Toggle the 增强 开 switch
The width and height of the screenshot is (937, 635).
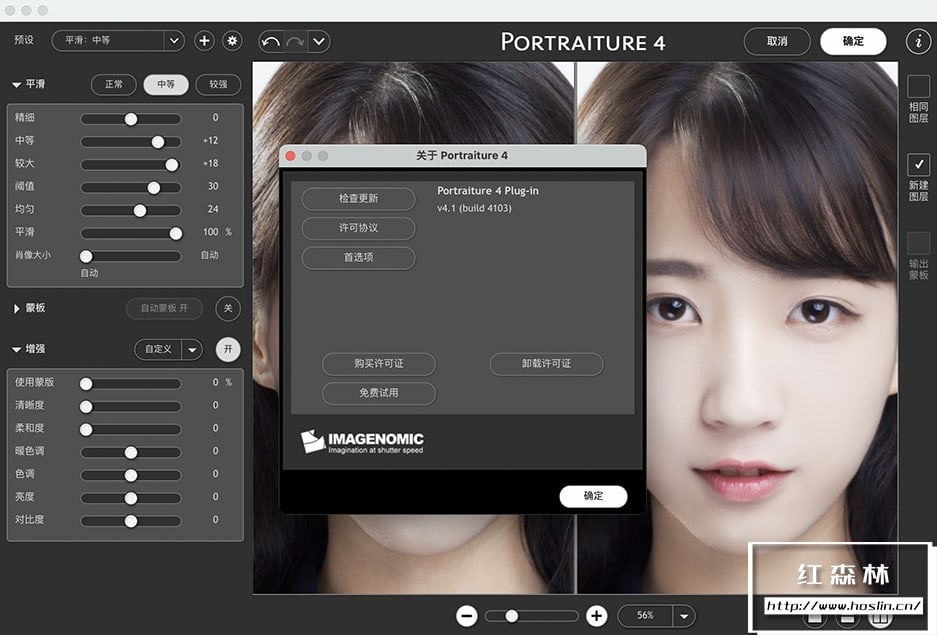pos(228,349)
